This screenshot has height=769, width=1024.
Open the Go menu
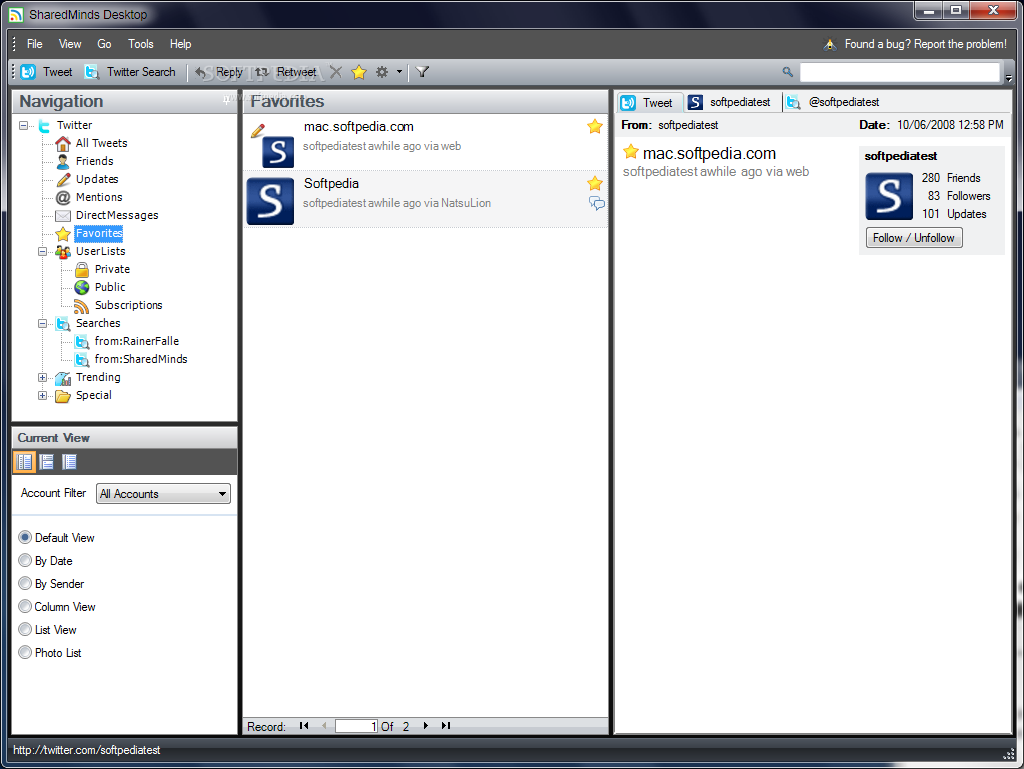click(x=104, y=44)
